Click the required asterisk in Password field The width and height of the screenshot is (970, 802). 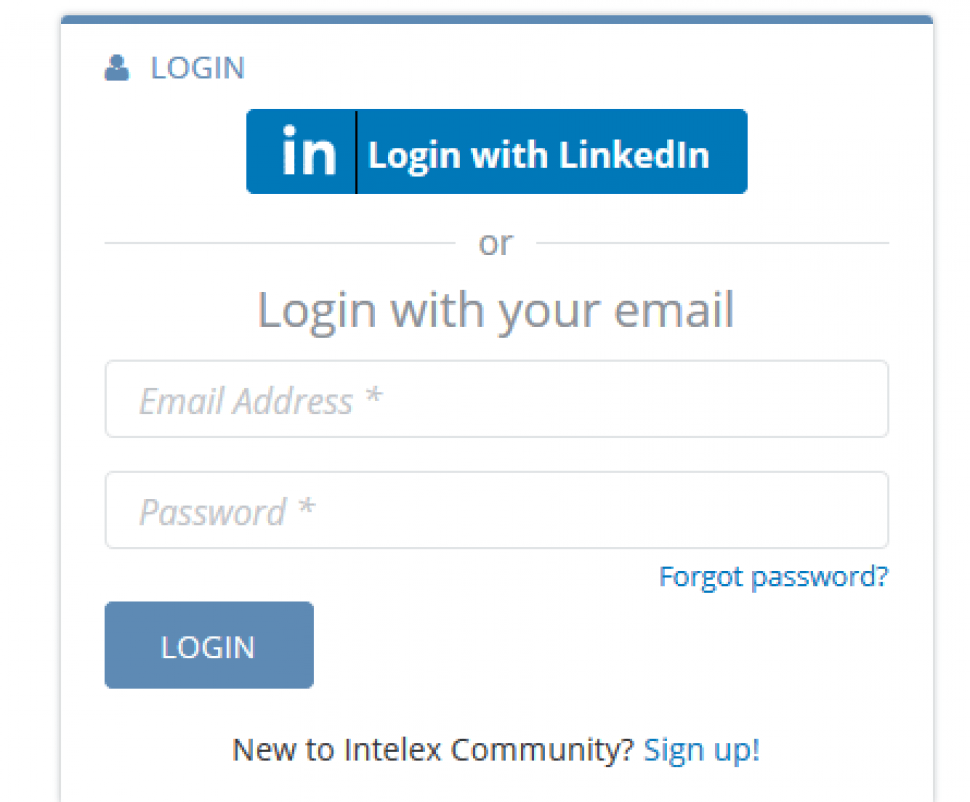coord(306,508)
